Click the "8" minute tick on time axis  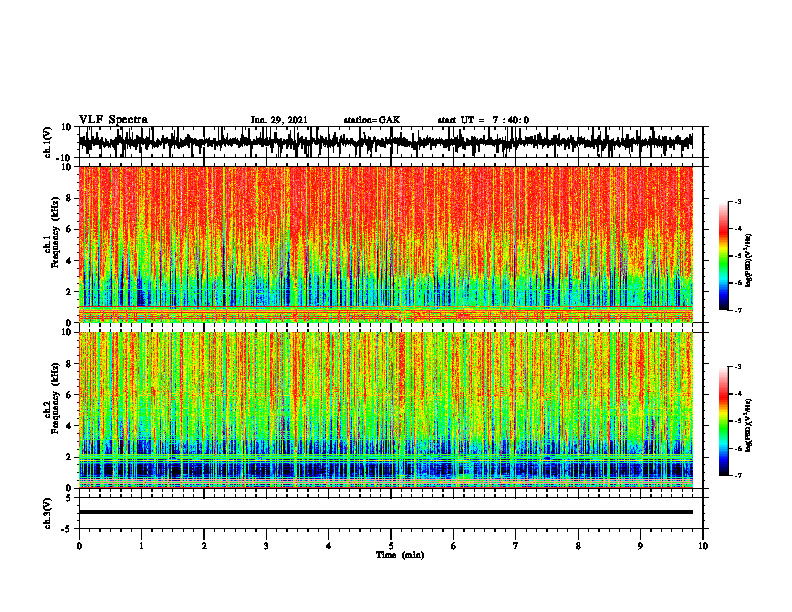pos(578,546)
